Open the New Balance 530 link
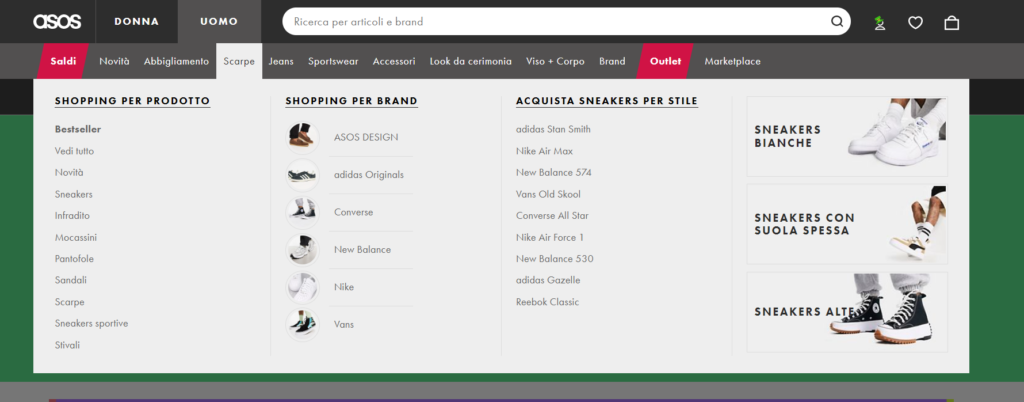Image resolution: width=1024 pixels, height=402 pixels. tap(554, 258)
